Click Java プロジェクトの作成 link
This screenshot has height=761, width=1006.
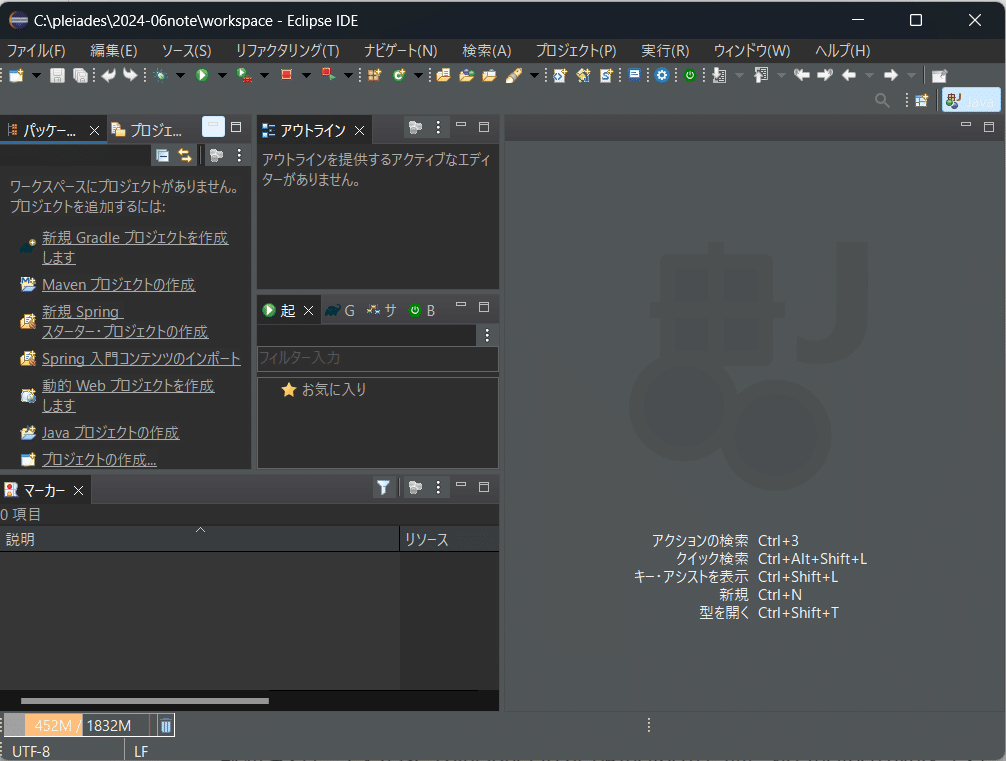110,432
